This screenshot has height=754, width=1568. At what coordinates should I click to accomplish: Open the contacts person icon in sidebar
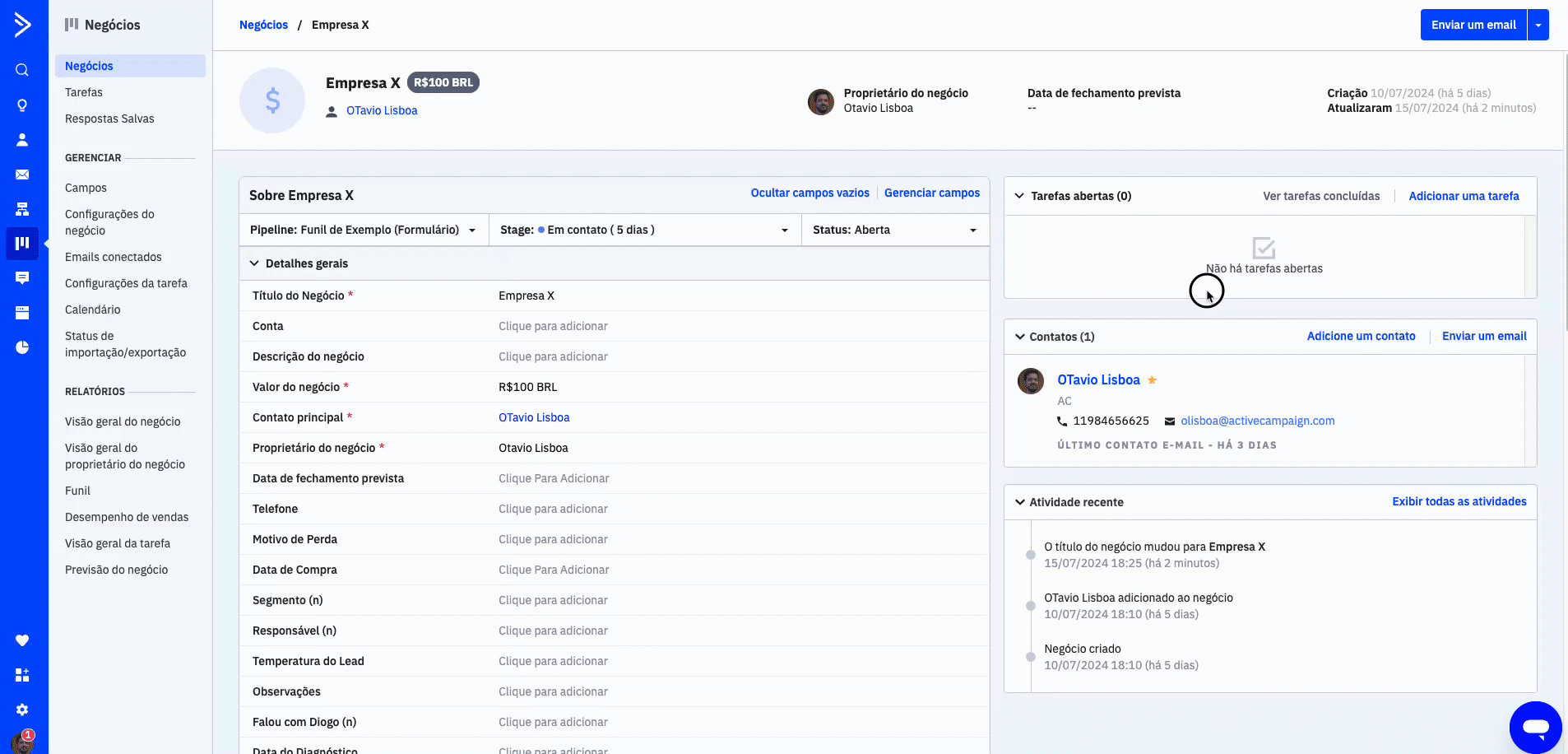(22, 140)
